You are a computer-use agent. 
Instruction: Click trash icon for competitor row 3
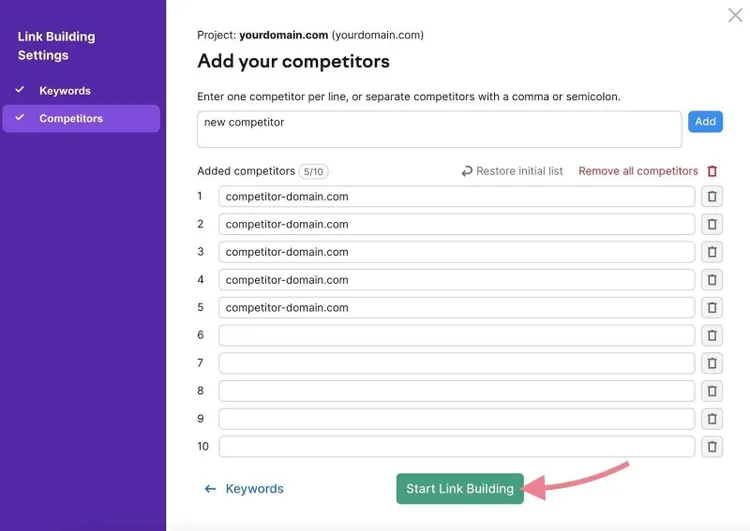tap(712, 252)
